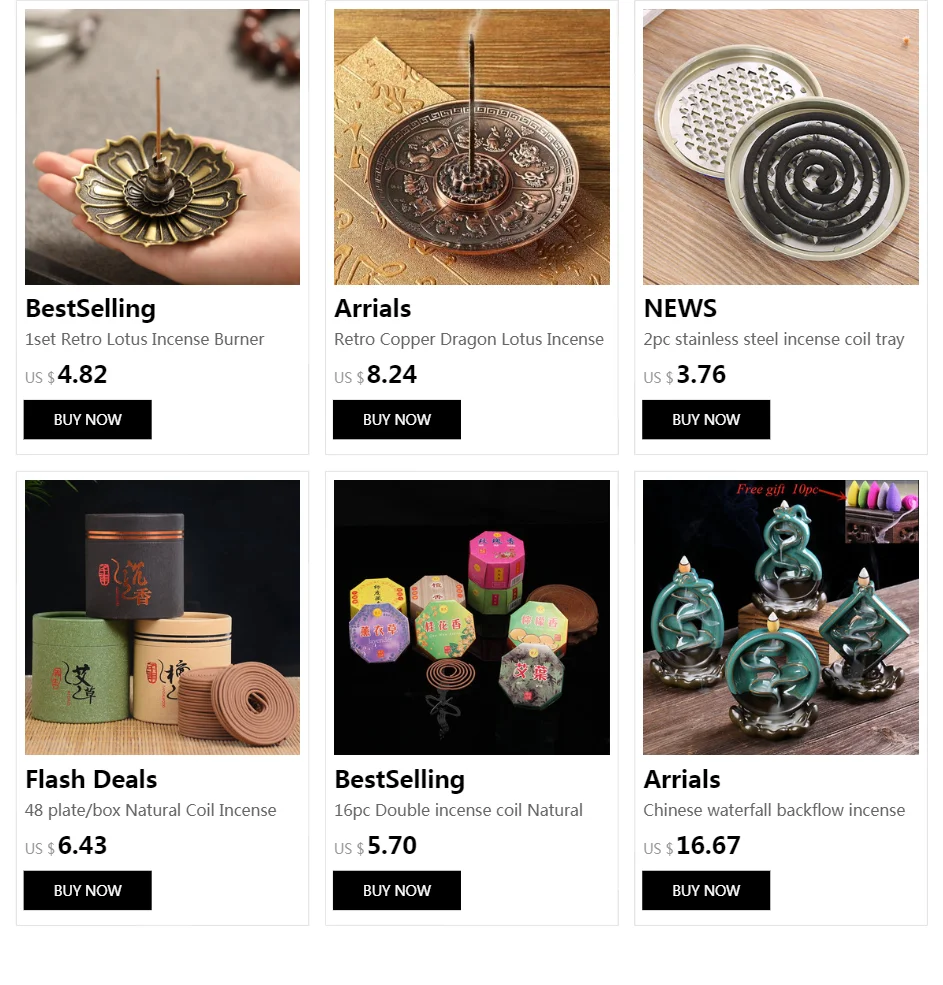Open the 16pc Double incense coil image
The width and height of the screenshot is (943, 985).
point(472,617)
